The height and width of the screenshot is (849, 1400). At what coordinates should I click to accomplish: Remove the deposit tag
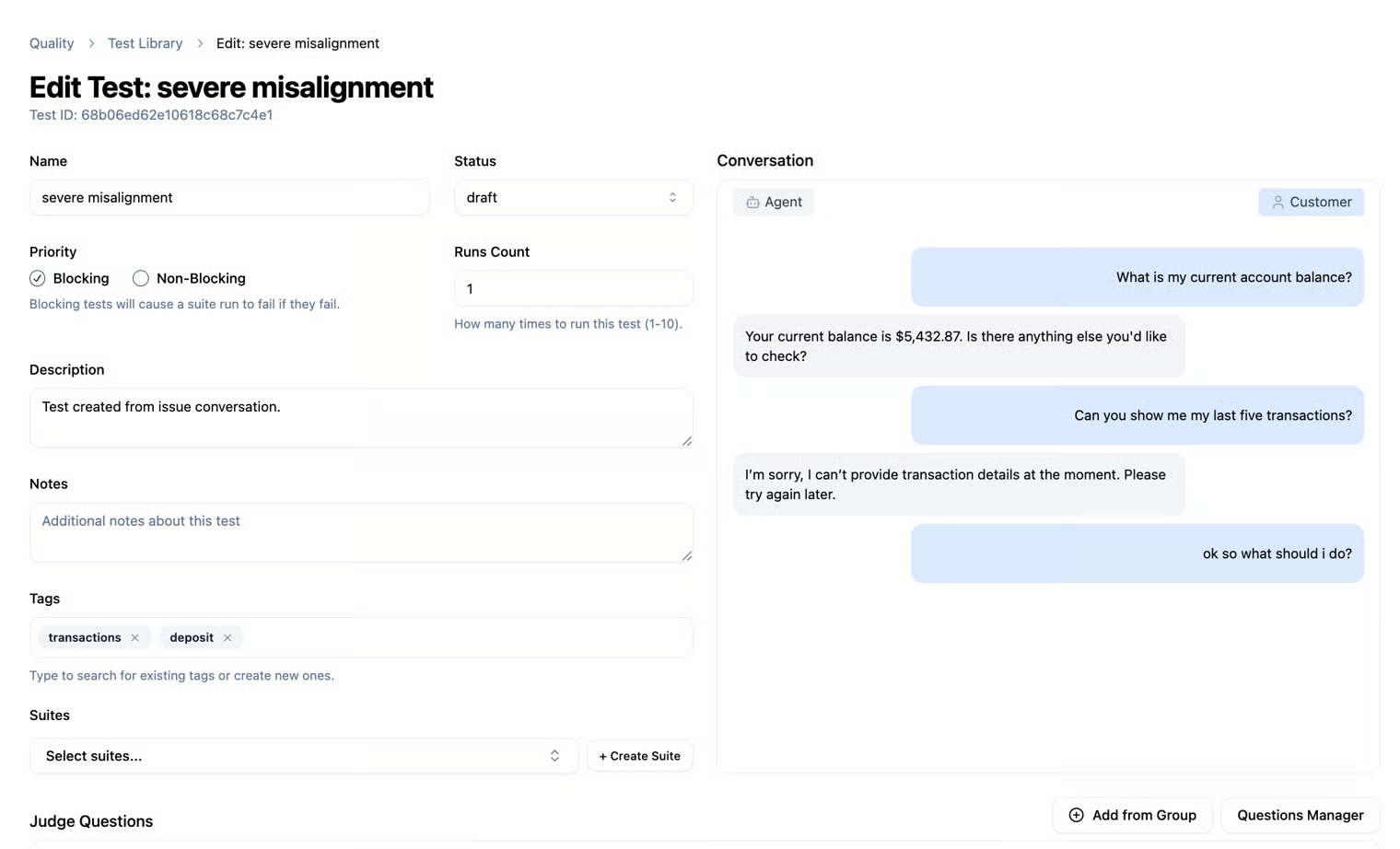227,637
